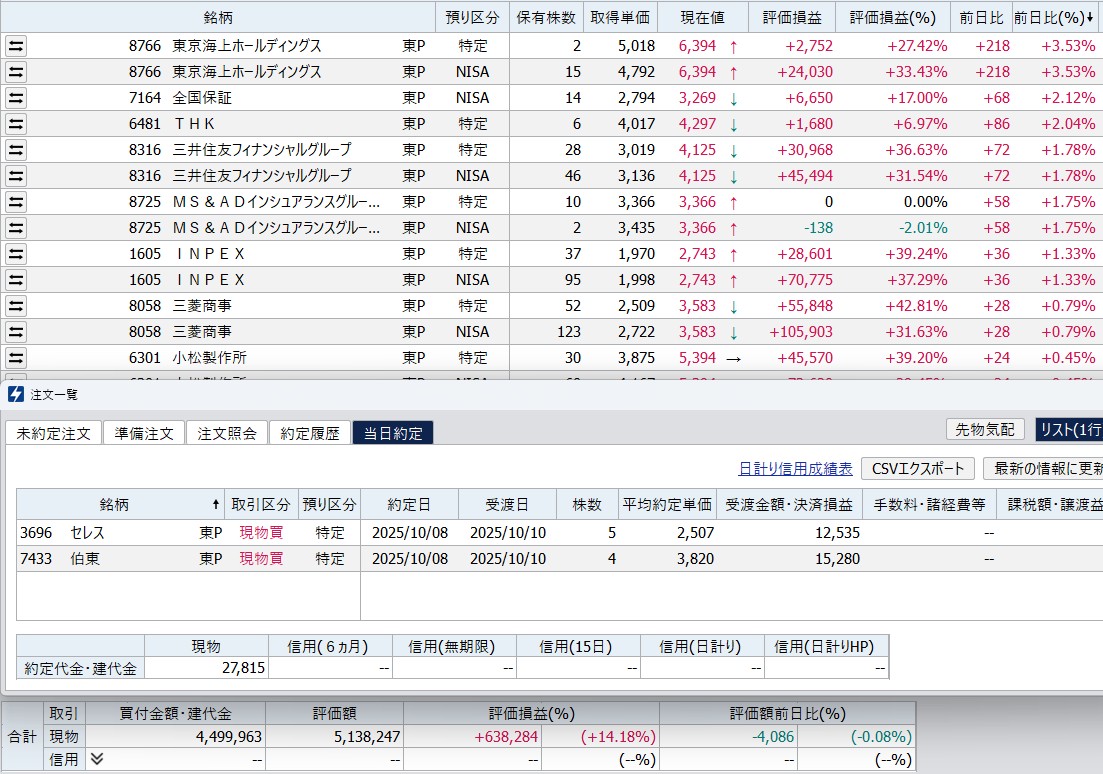Click total 評価損益 +638,284
The image size is (1103, 774).
506,737
